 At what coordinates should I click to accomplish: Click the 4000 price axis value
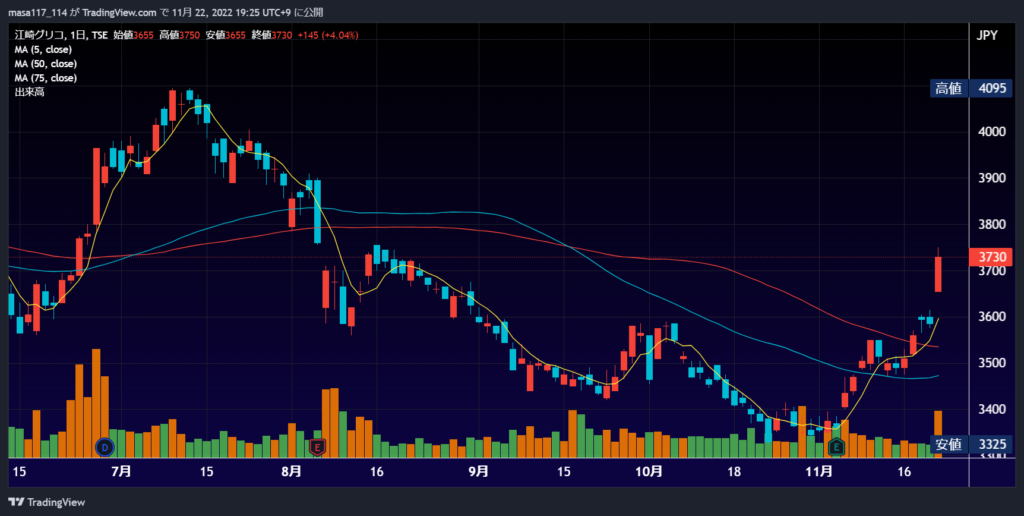[x=992, y=132]
